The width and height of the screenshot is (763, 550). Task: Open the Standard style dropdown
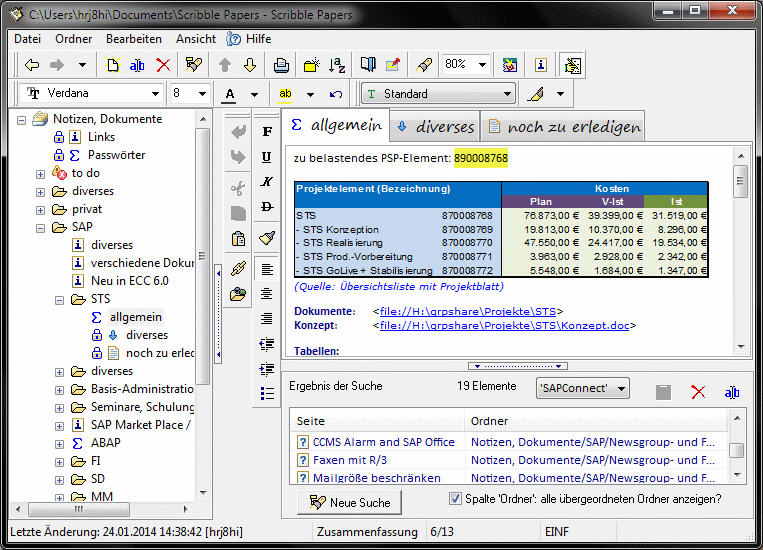[x=508, y=94]
